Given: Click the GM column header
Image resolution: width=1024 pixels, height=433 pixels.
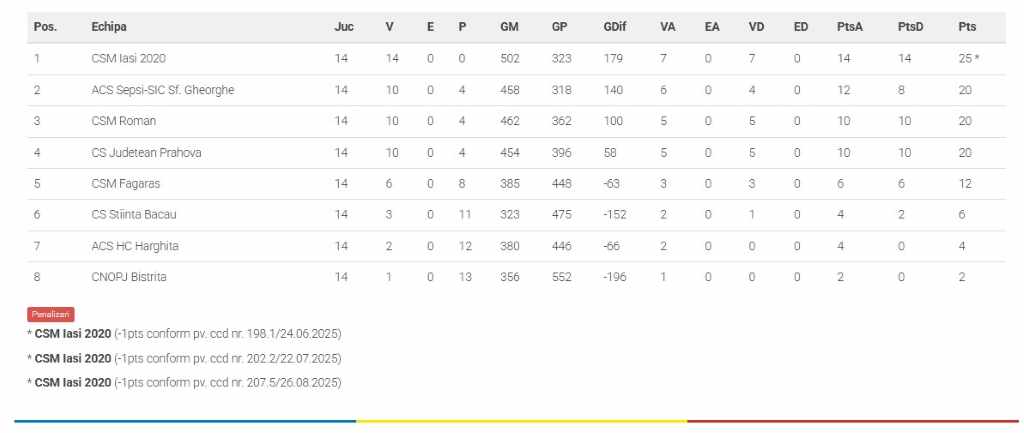Looking at the screenshot, I should tap(509, 27).
